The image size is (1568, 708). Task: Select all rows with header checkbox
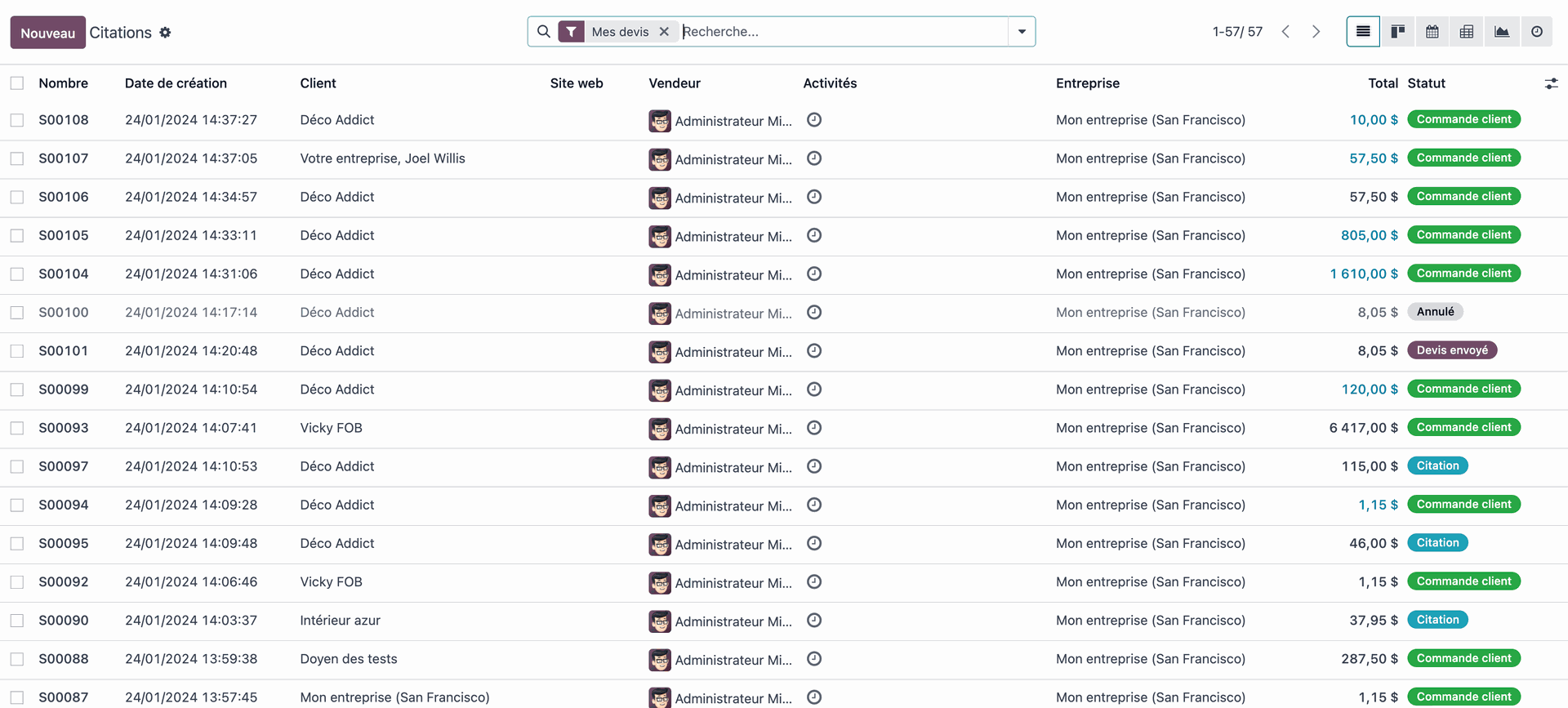(17, 83)
